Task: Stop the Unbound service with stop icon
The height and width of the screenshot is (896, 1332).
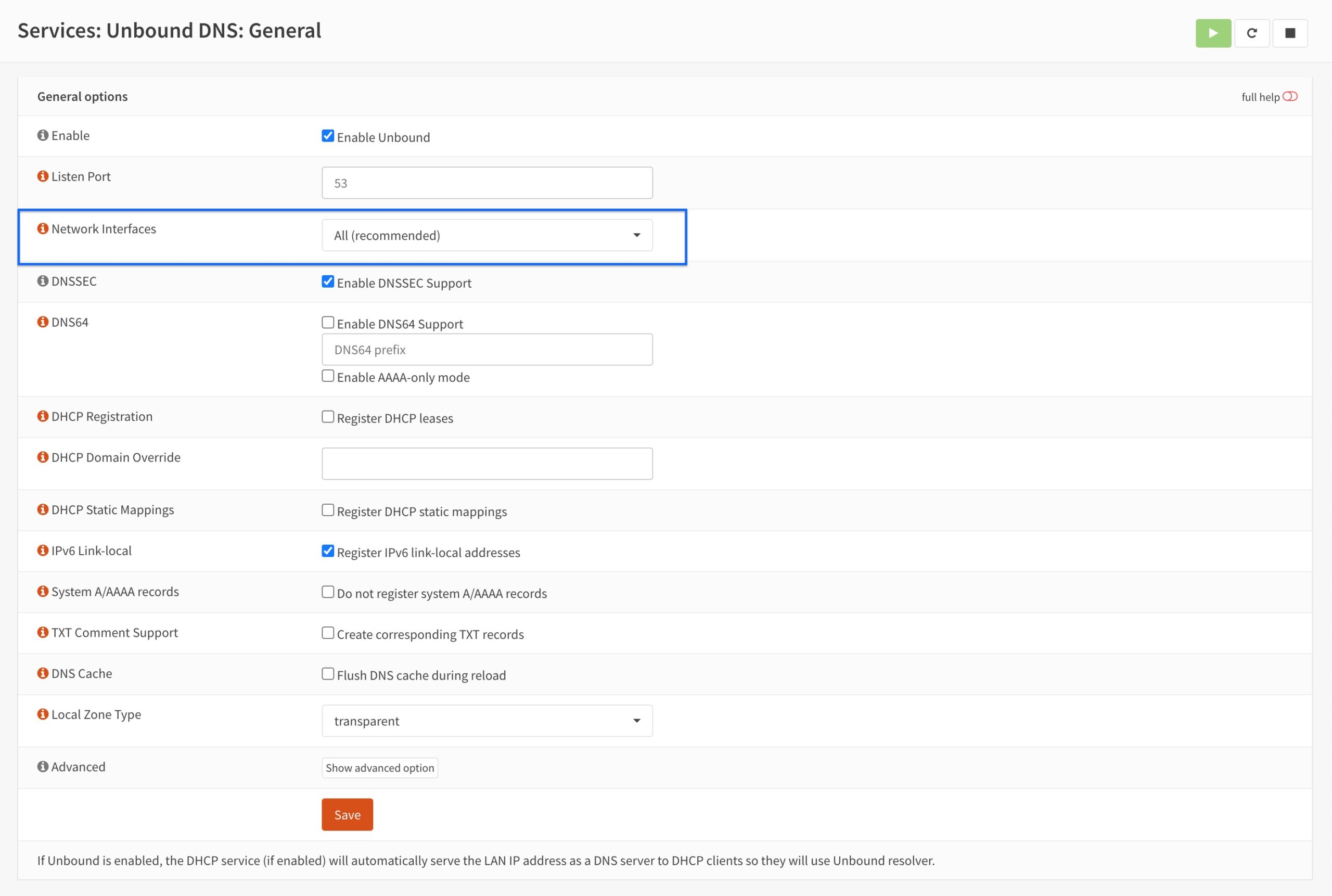Action: (1290, 33)
